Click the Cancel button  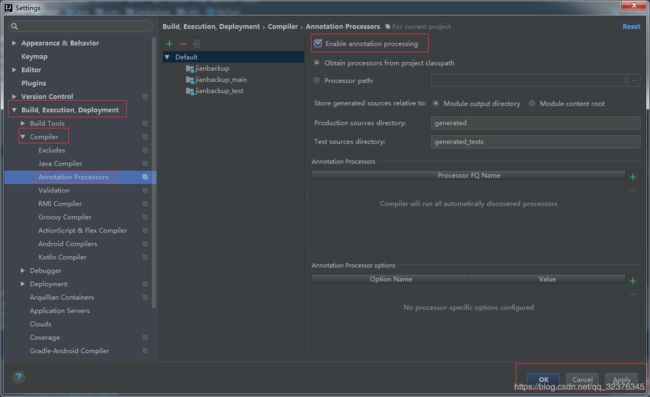coord(582,379)
